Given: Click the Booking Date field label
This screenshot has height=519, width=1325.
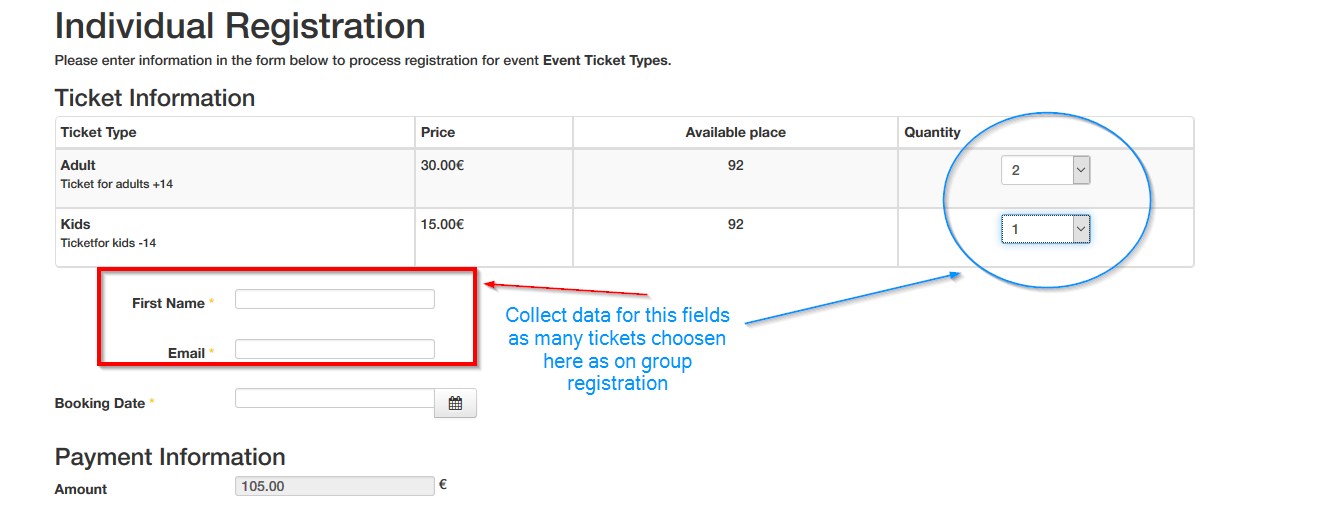Looking at the screenshot, I should 100,403.
